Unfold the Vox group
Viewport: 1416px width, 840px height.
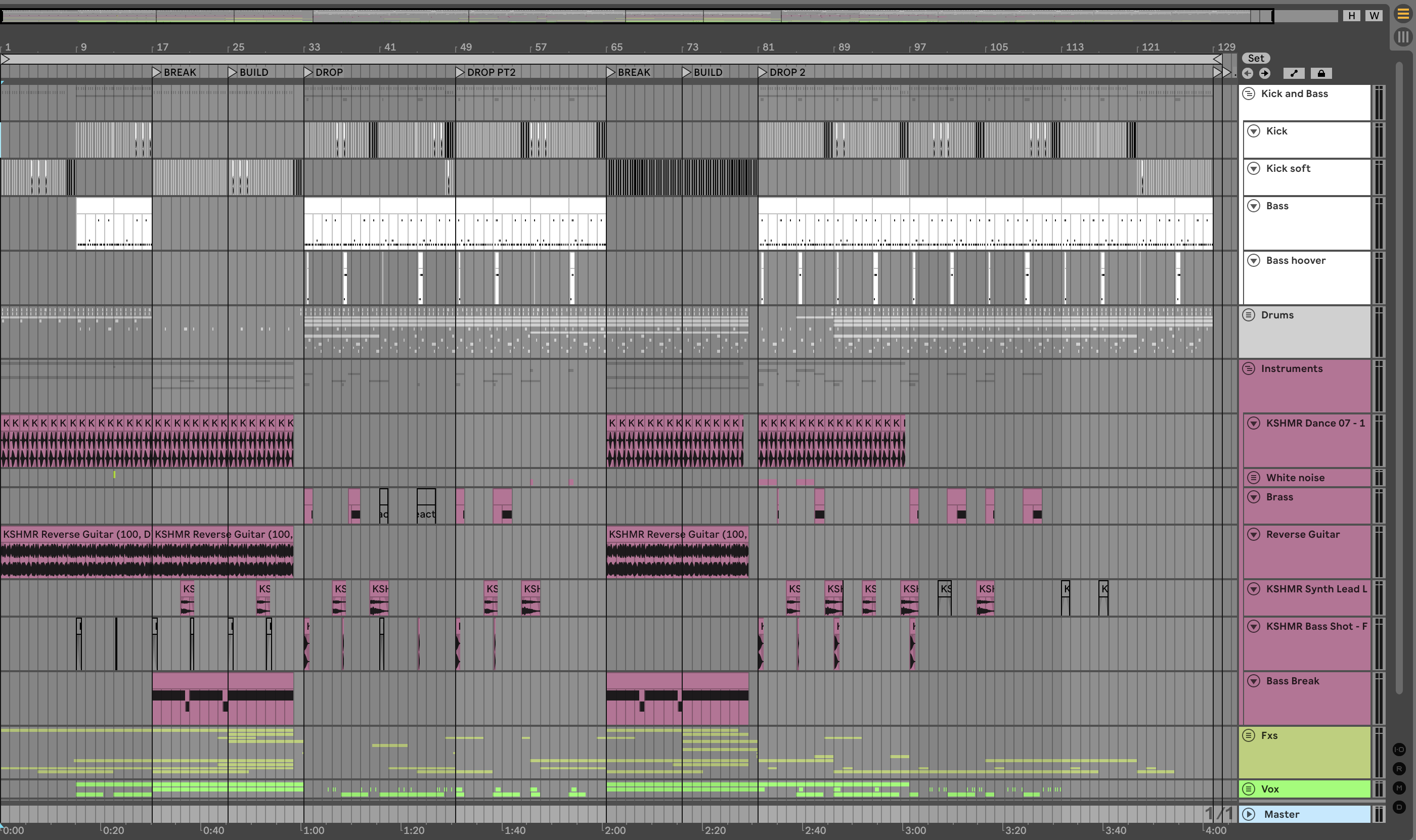pyautogui.click(x=1249, y=788)
